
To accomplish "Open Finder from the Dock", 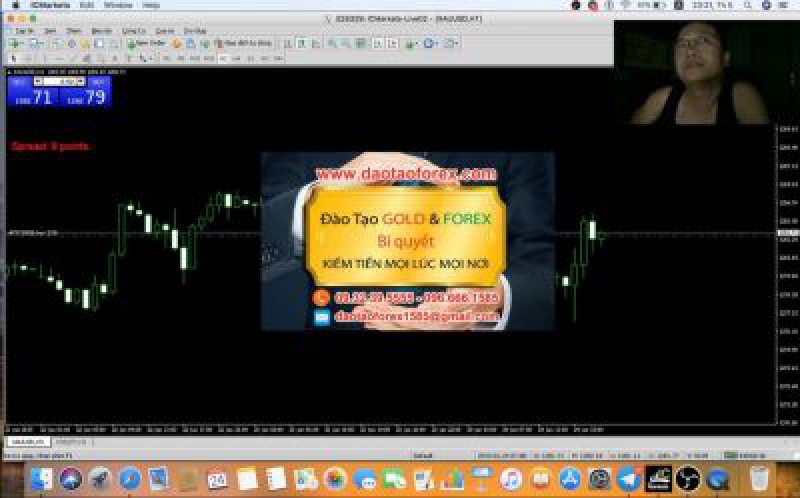I will 42,480.
